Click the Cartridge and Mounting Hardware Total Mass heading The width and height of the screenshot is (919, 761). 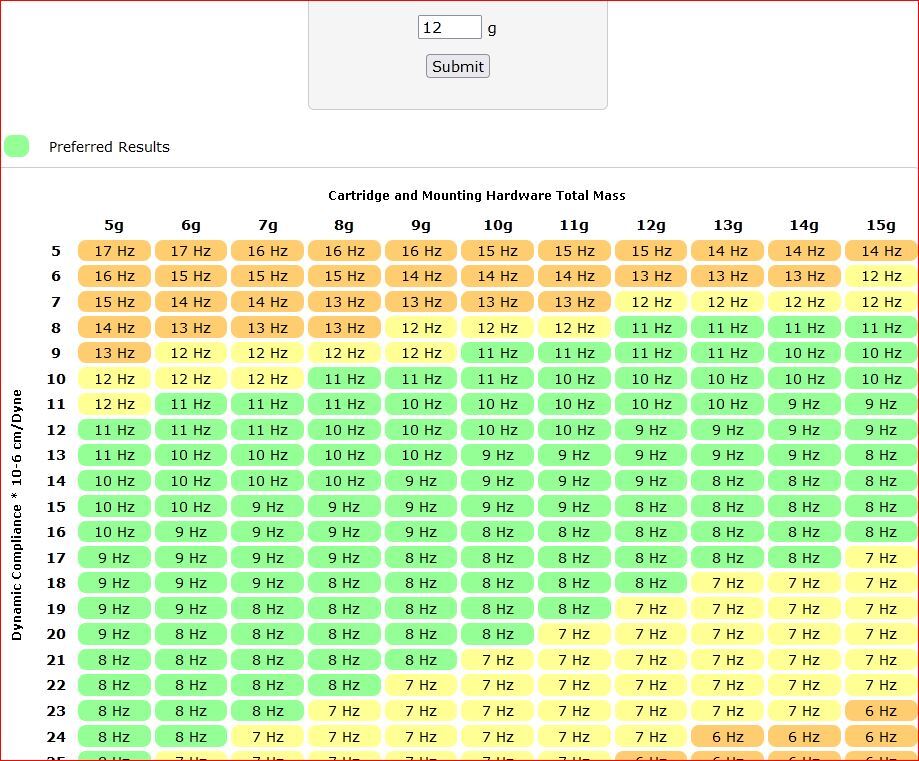[x=476, y=195]
